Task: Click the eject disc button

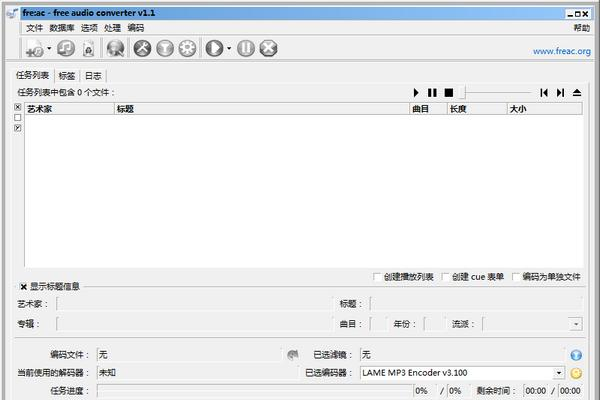Action: [x=577, y=93]
